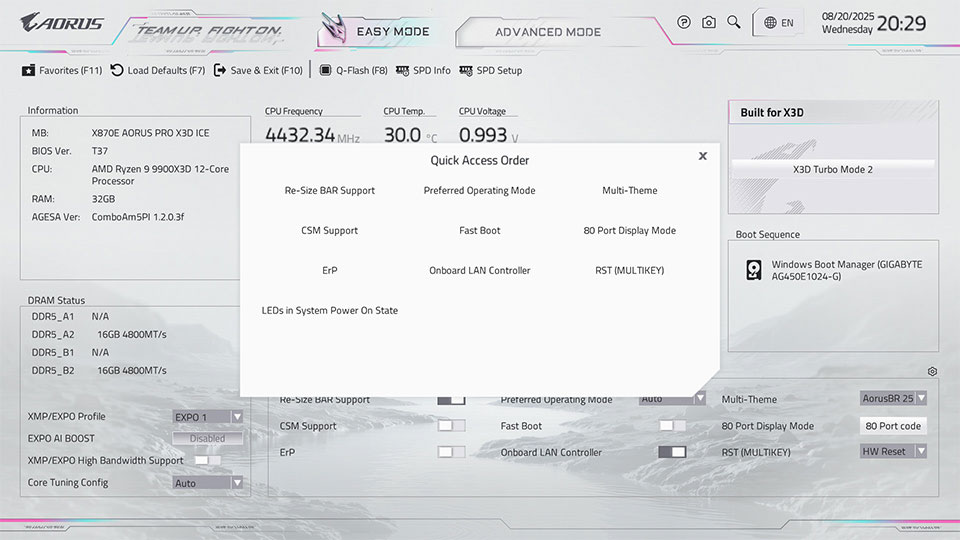Take a screenshot with the camera icon
The height and width of the screenshot is (540, 960).
pos(708,23)
